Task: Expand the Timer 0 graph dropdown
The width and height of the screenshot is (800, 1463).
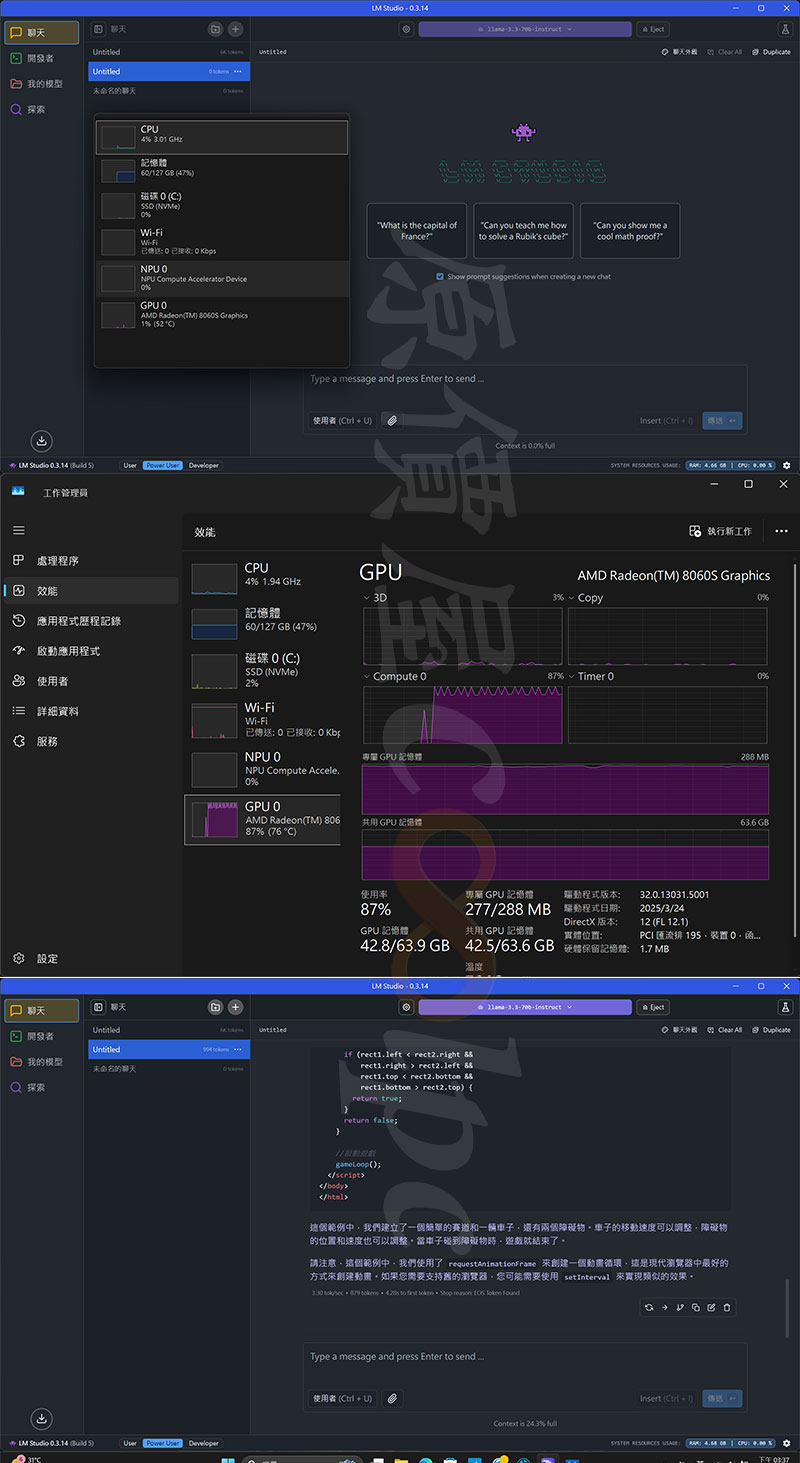Action: 572,677
